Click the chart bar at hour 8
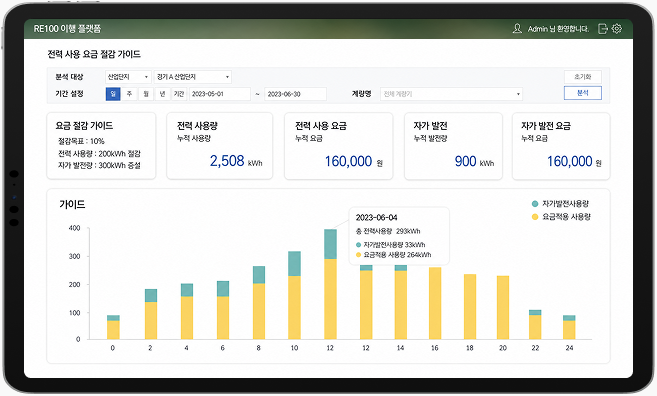657x396 pixels. click(x=259, y=303)
